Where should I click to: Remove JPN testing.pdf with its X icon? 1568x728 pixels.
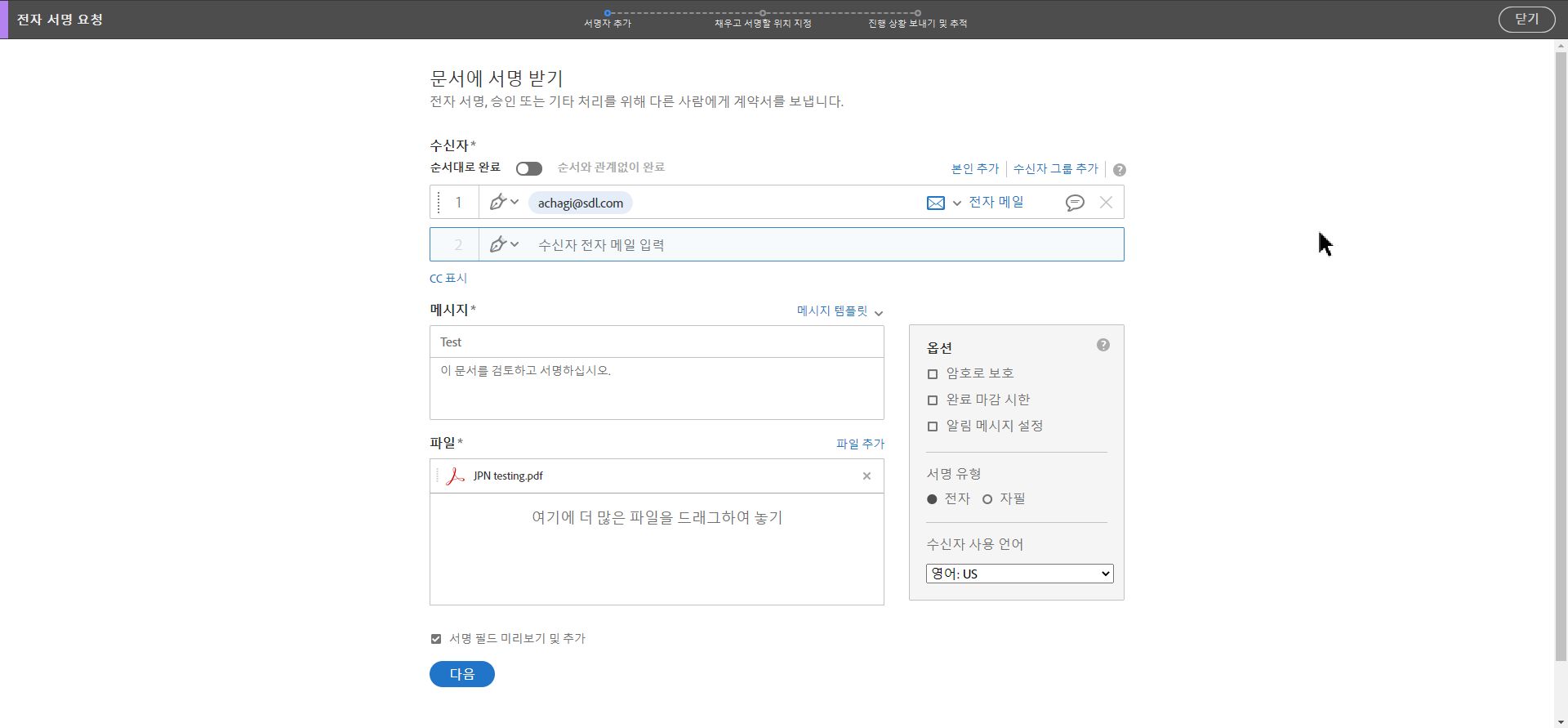pyautogui.click(x=866, y=476)
